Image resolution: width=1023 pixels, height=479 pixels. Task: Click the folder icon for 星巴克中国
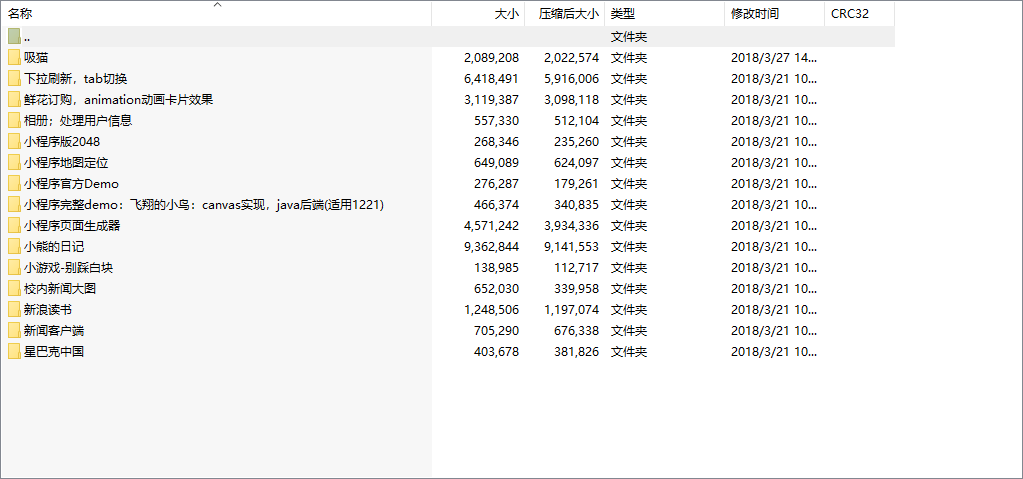coord(14,352)
